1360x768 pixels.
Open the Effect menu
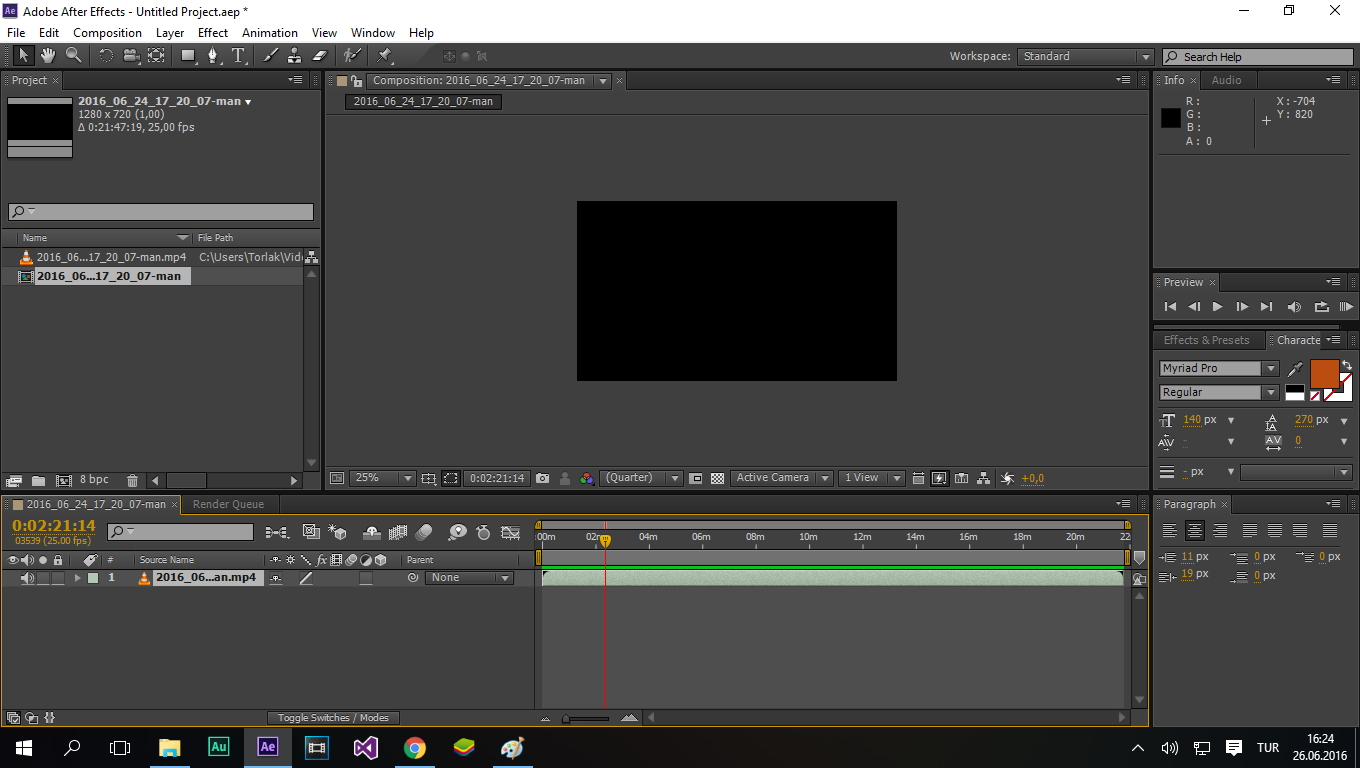(213, 33)
